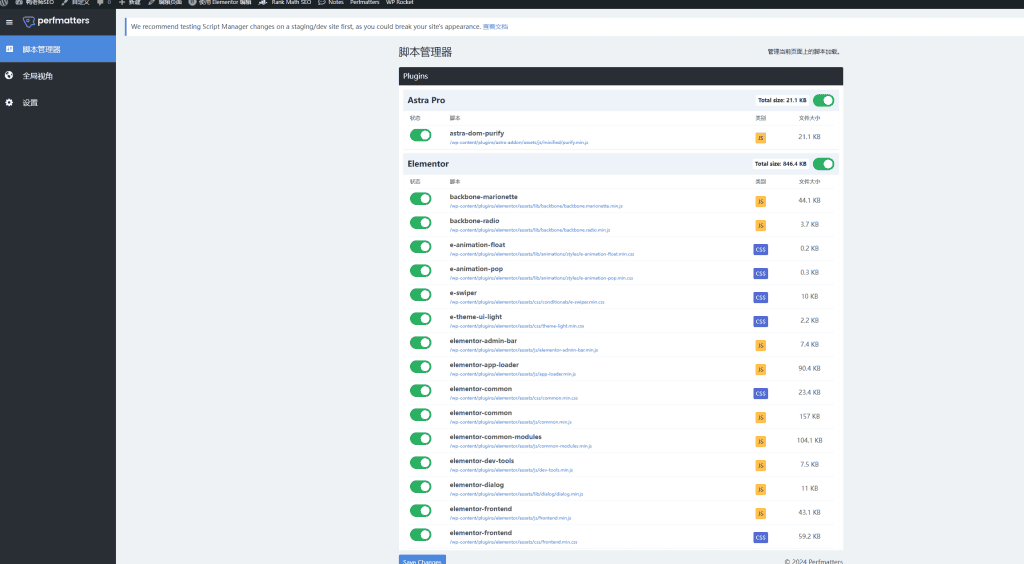
Task: Switch off elementor-dev-tools toggle
Action: coord(421,463)
